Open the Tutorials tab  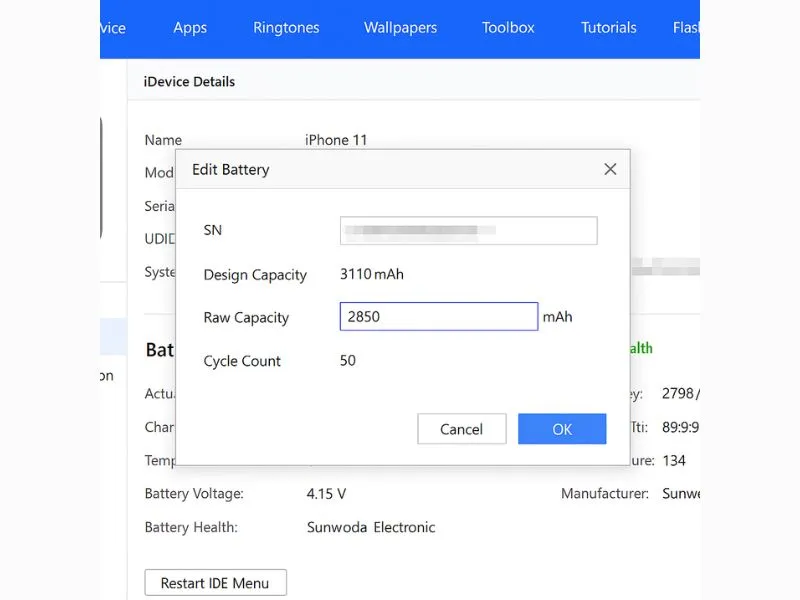coord(609,28)
